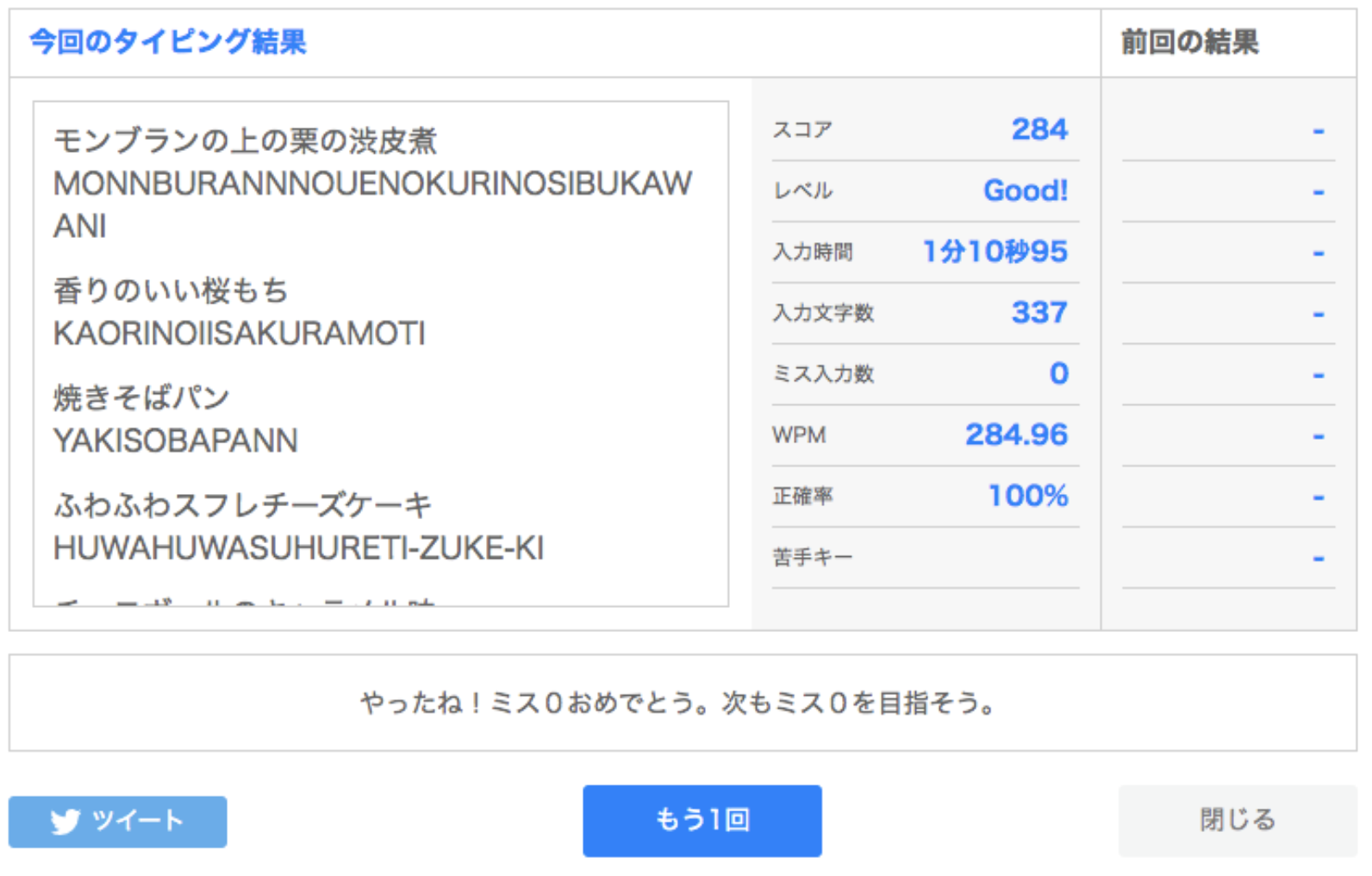Image resolution: width=1372 pixels, height=876 pixels.
Task: Click the もう1回 retry button
Action: pyautogui.click(x=702, y=820)
